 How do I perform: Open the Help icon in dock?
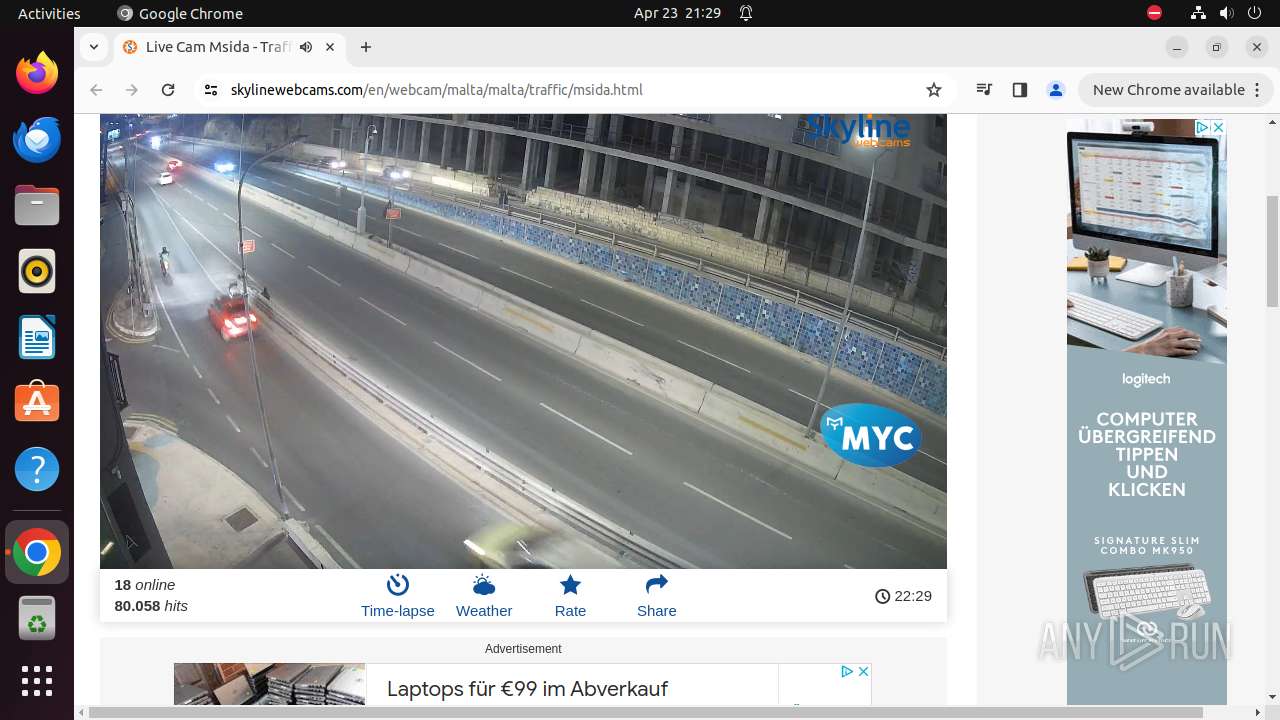[x=37, y=469]
